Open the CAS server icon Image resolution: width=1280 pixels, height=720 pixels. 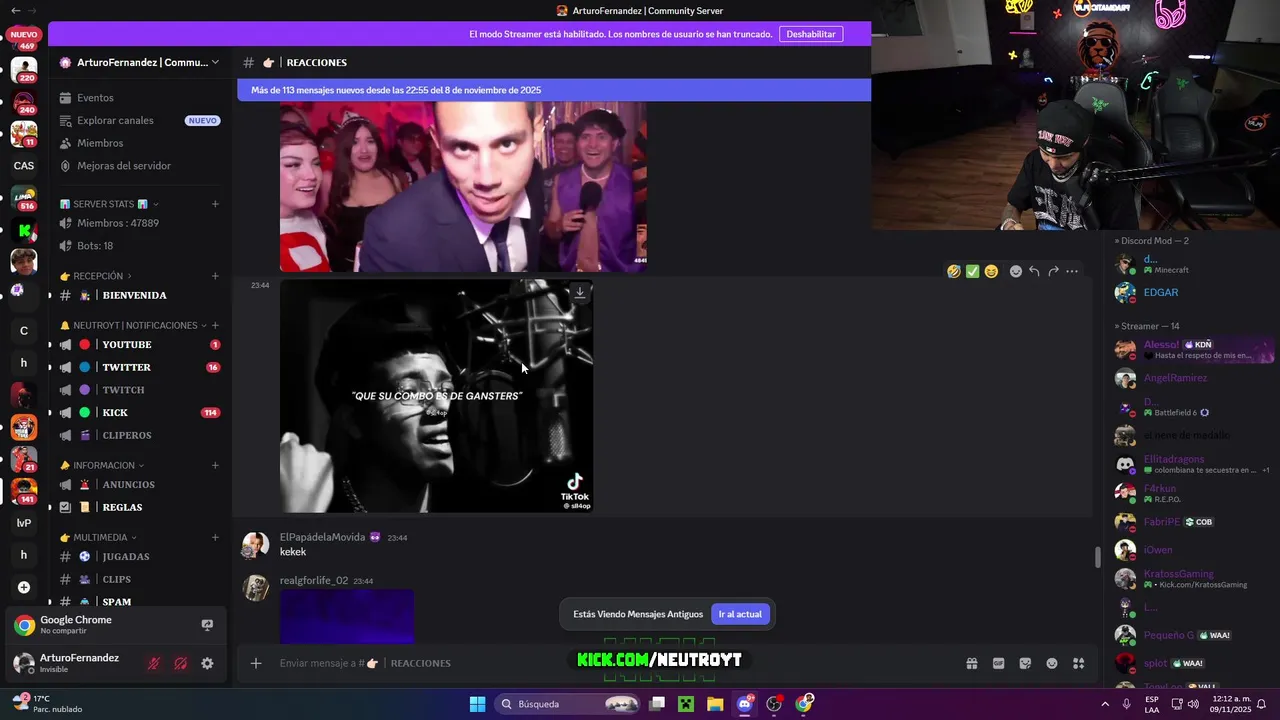[24, 166]
